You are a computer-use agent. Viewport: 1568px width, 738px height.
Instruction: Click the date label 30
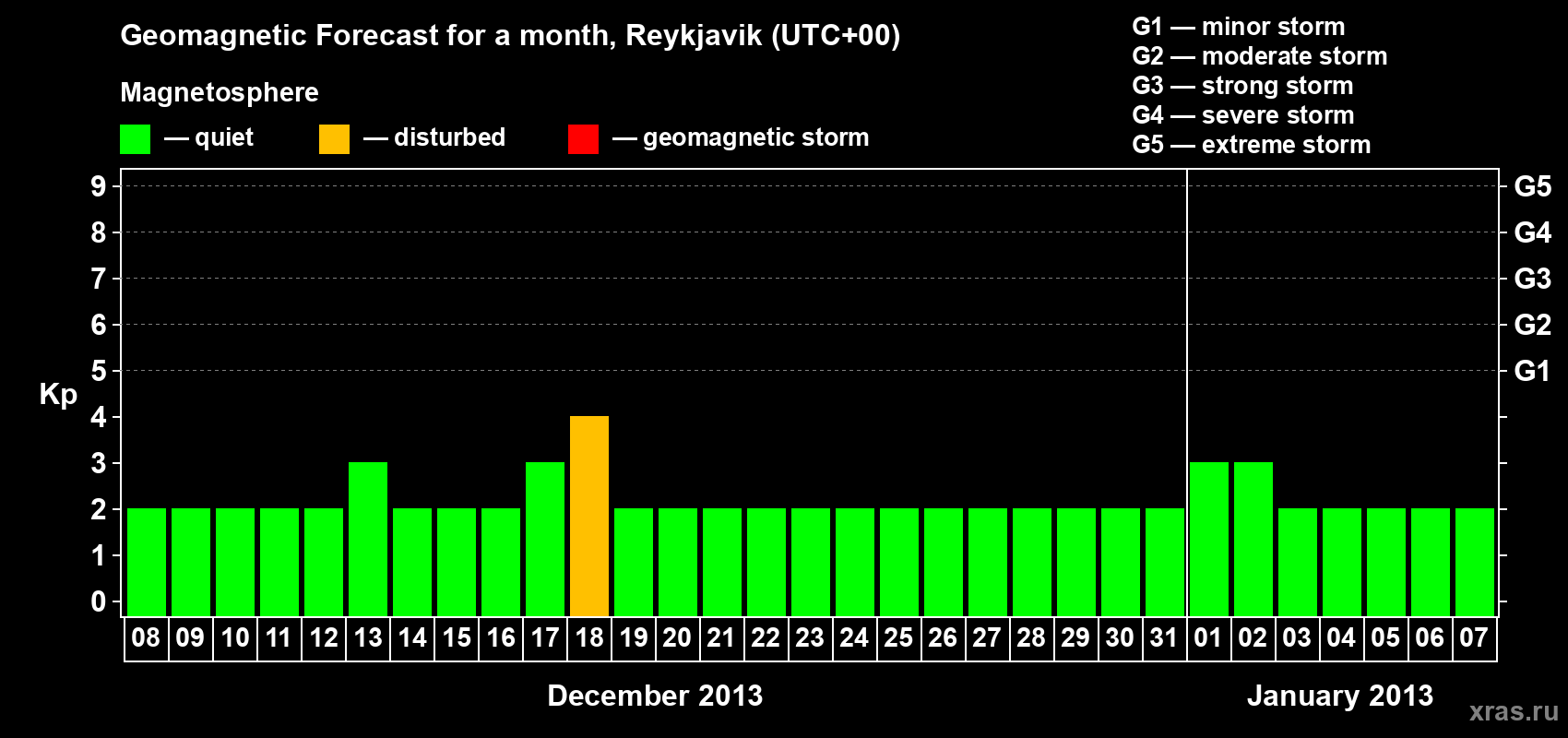tap(1120, 637)
